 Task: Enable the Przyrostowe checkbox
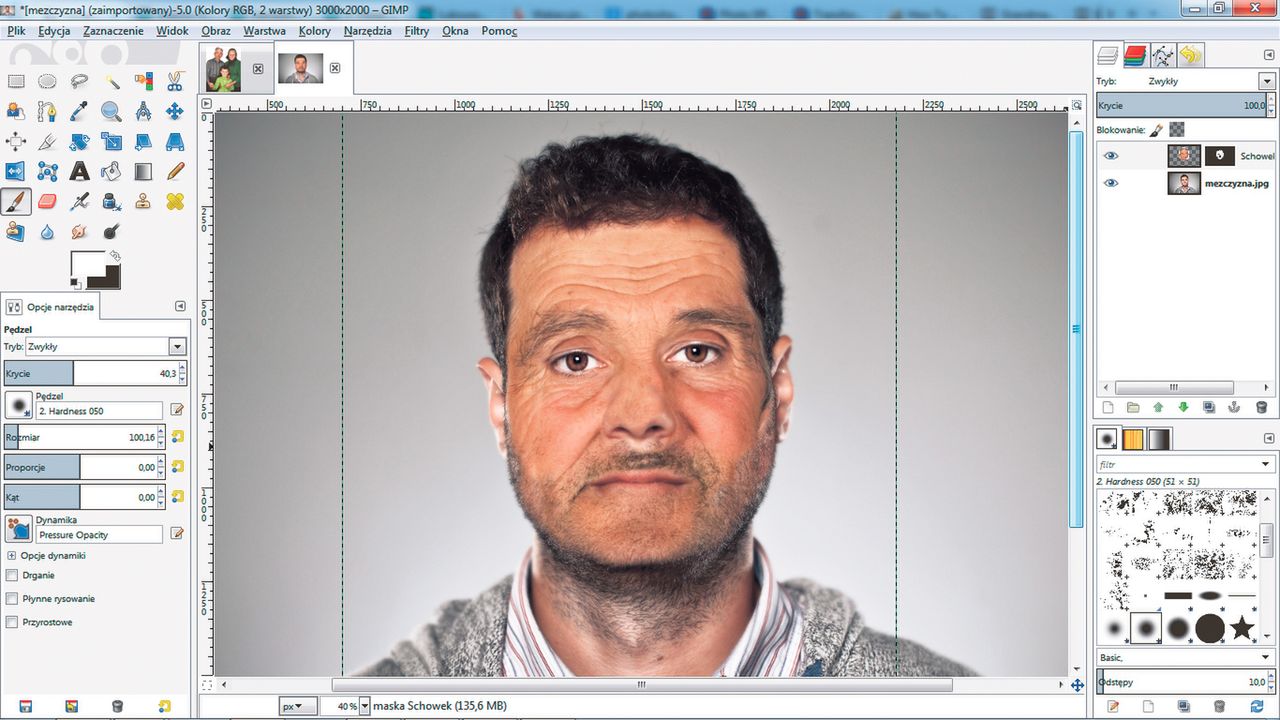click(12, 622)
